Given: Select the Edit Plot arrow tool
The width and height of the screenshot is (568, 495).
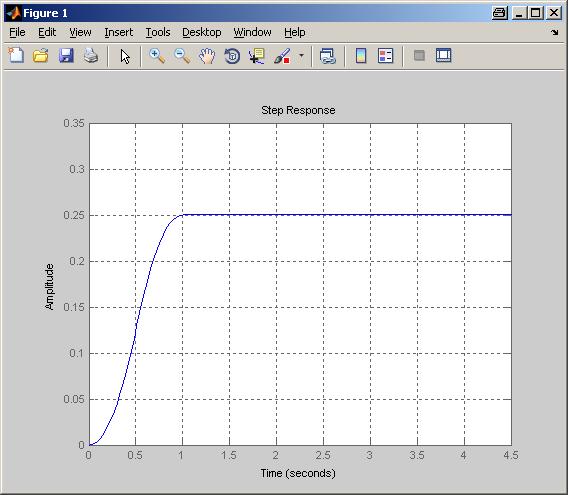Looking at the screenshot, I should 125,56.
